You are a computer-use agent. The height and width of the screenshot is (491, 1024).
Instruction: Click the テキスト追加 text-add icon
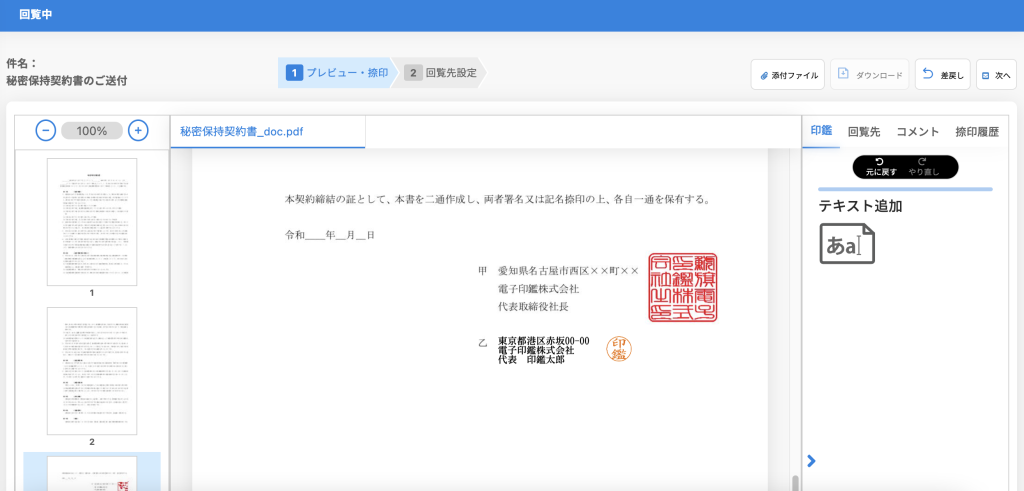pyautogui.click(x=847, y=244)
